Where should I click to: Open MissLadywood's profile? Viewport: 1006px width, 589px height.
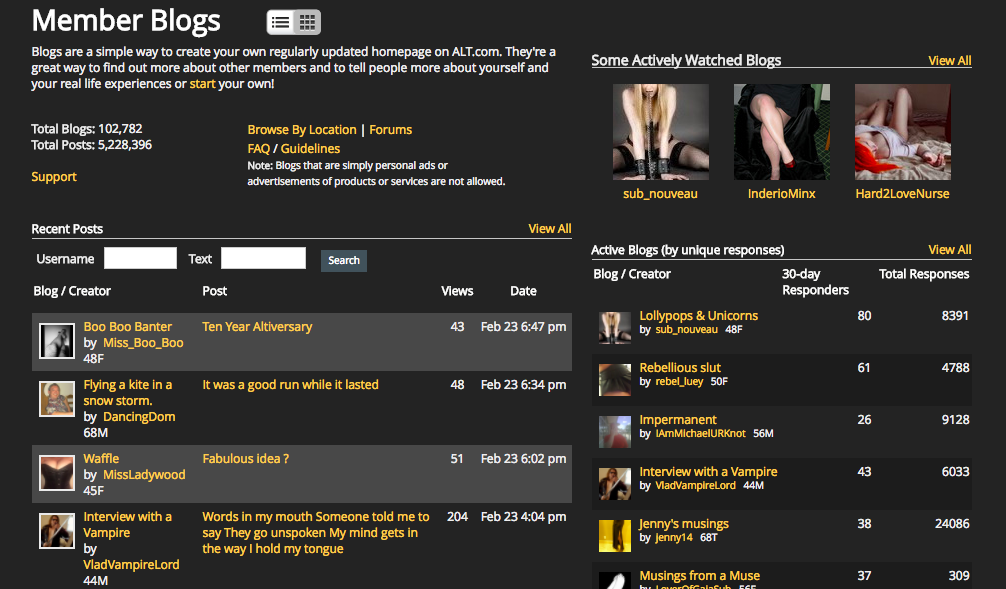click(144, 475)
